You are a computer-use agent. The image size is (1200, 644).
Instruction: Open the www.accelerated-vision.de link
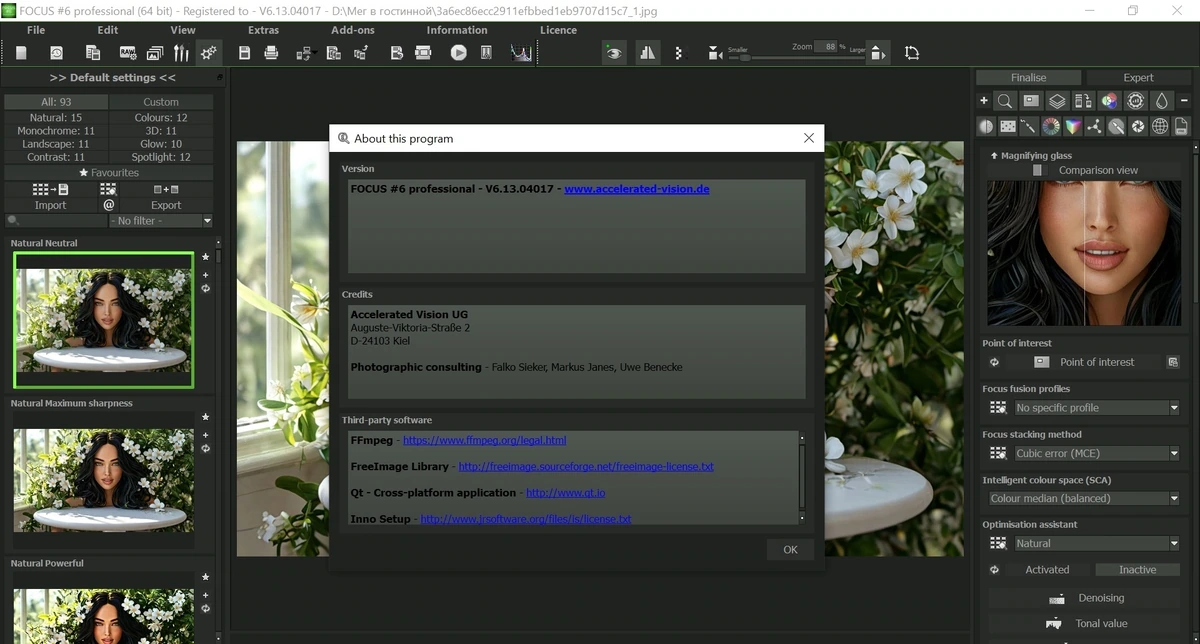coord(636,188)
